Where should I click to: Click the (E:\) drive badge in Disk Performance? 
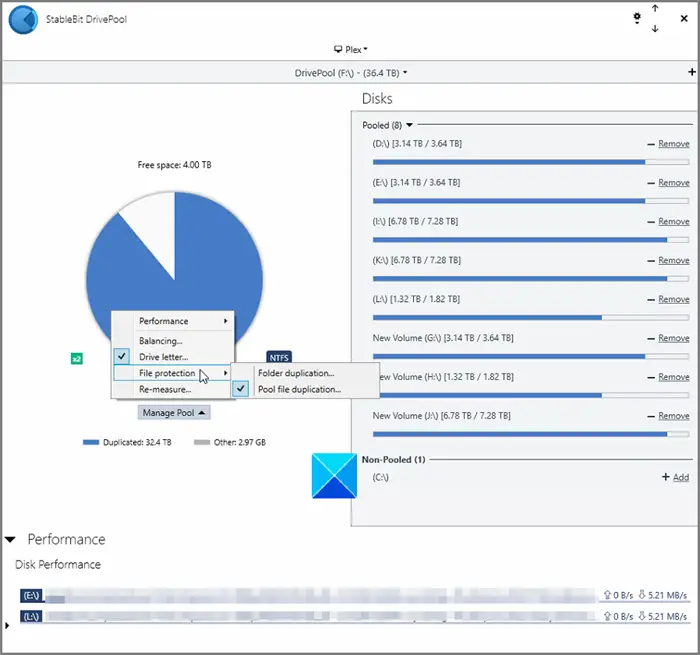pyautogui.click(x=31, y=596)
